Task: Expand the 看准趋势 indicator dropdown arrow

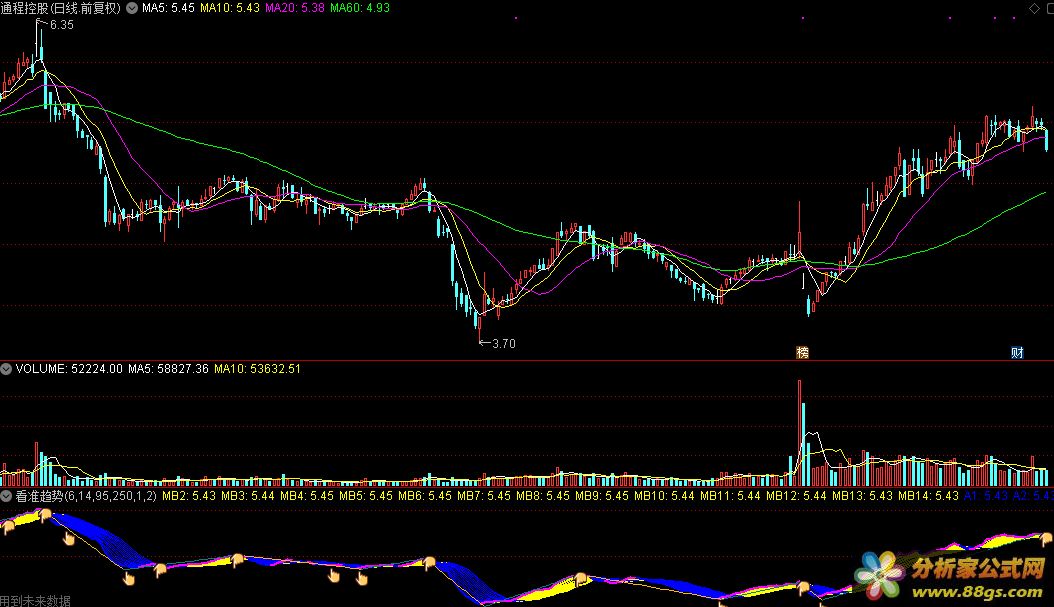Action: (x=6, y=496)
